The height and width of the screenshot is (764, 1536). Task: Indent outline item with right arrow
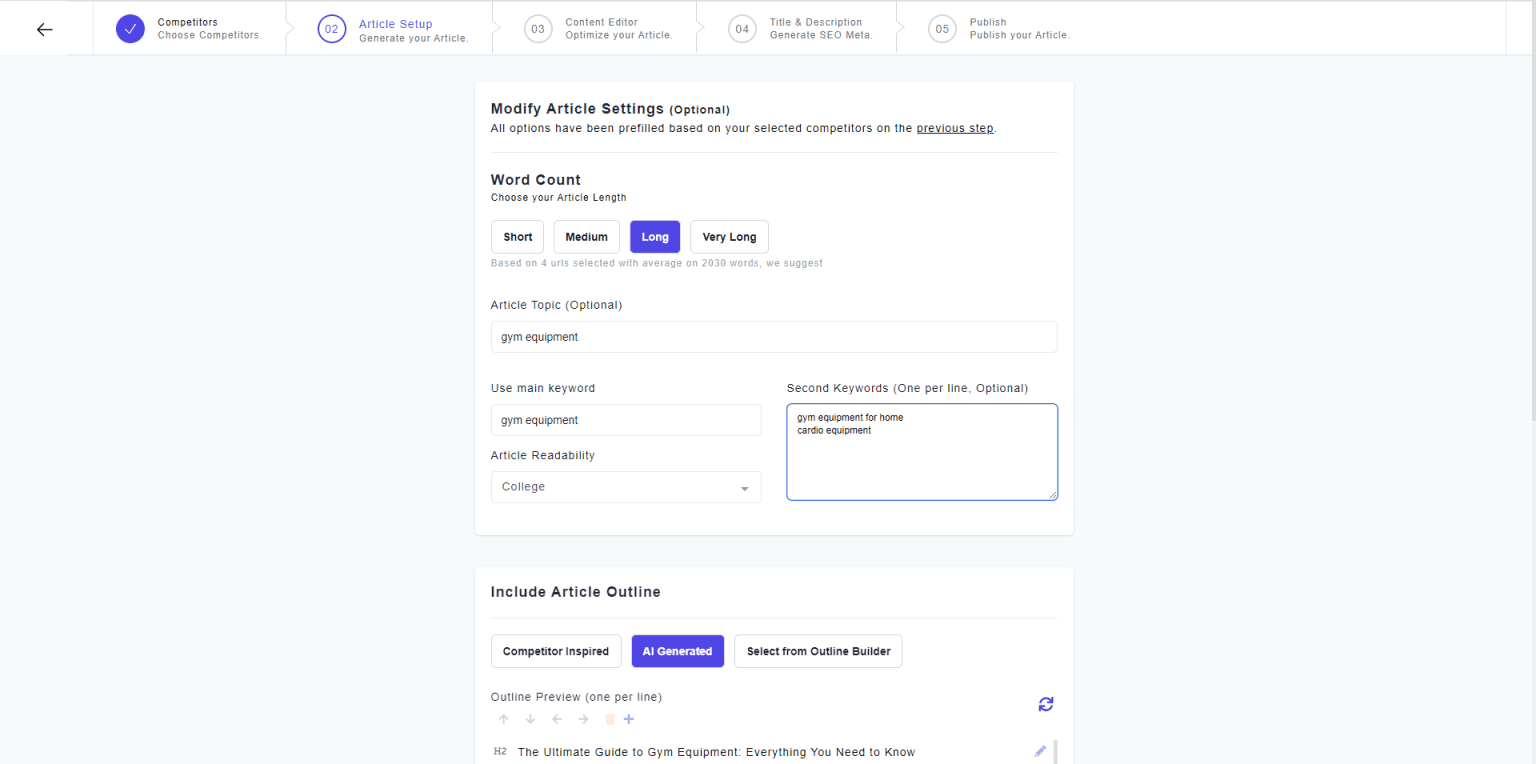(x=583, y=719)
